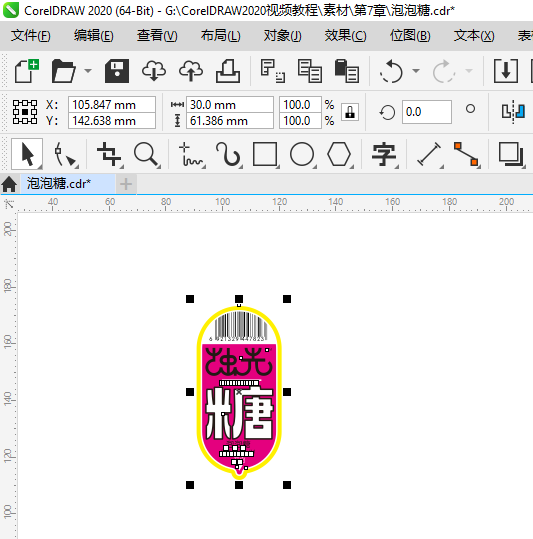
Task: Select the Pick tool arrow
Action: [x=27, y=154]
